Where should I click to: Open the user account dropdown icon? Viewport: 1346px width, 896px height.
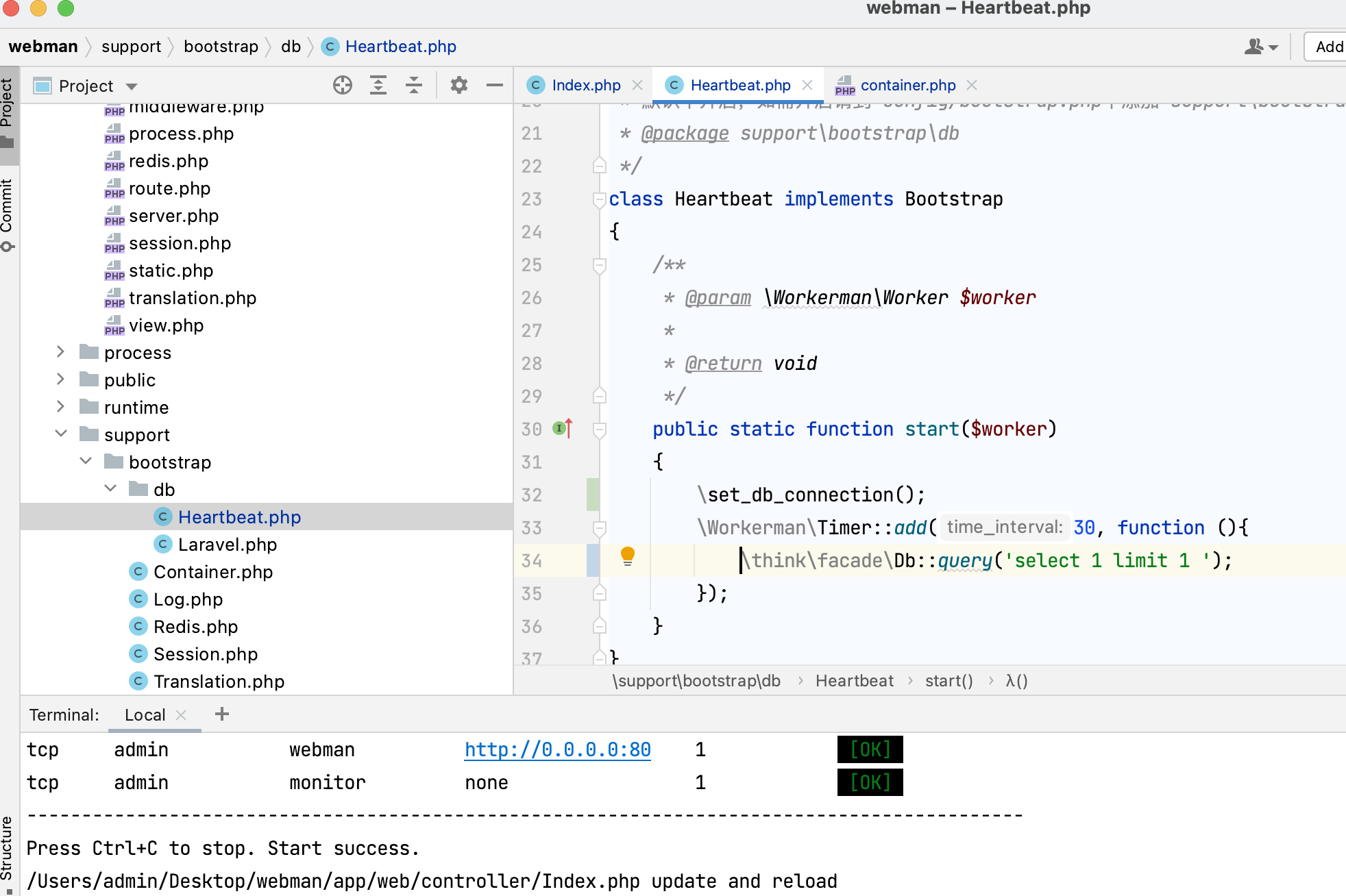pyautogui.click(x=1261, y=47)
